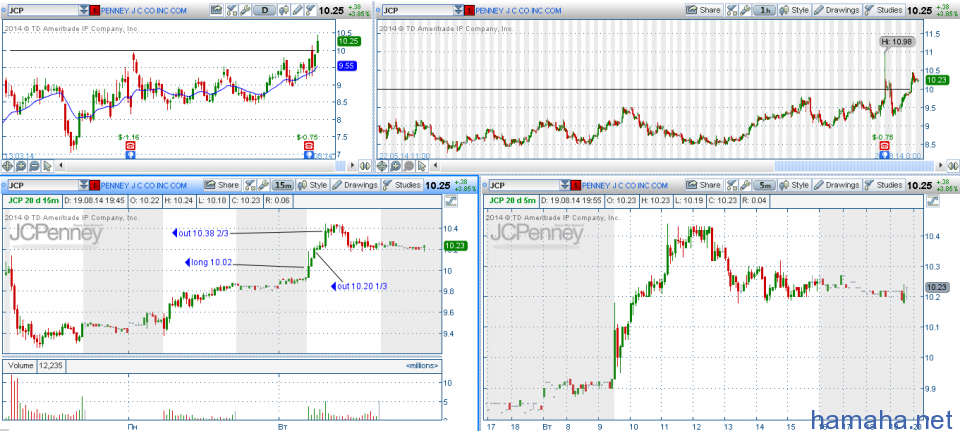
Task: Click the 'JCP 20 d 5m' chart title label
Action: click(x=511, y=201)
